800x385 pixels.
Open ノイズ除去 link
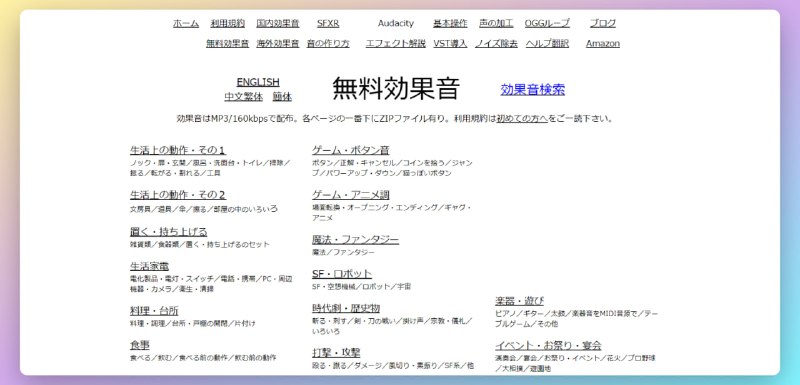[496, 44]
